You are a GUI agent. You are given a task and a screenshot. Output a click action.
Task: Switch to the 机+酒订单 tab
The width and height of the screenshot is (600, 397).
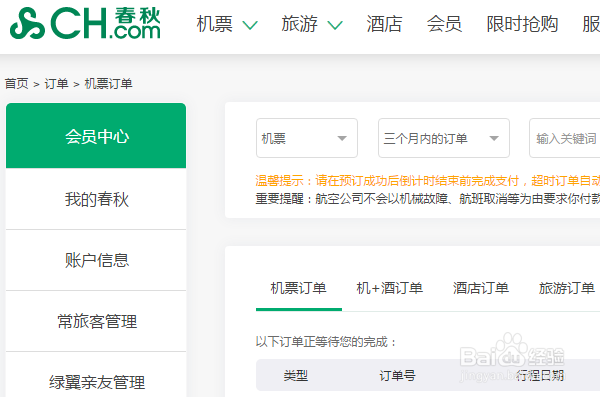pos(390,288)
